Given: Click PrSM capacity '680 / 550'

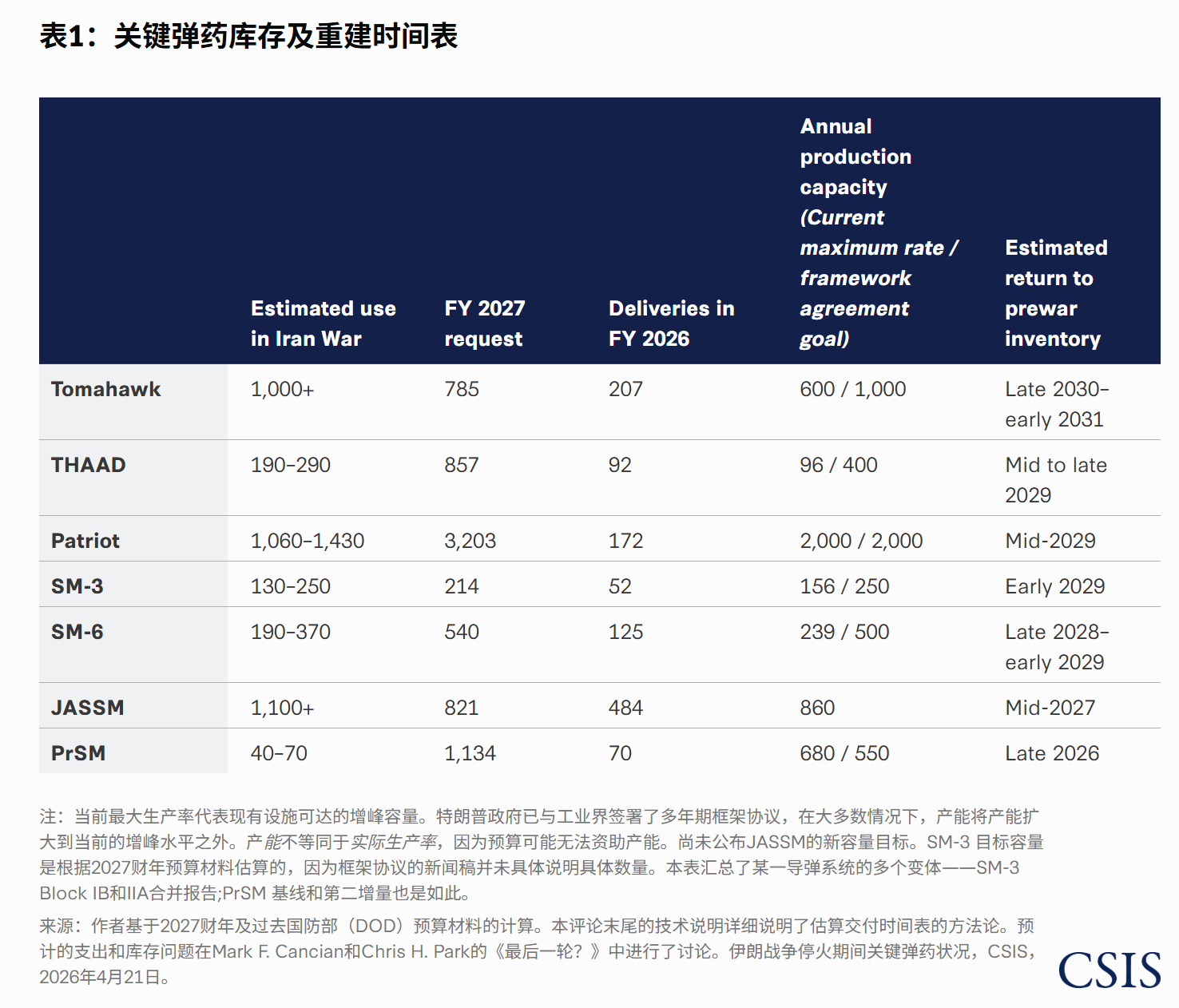Looking at the screenshot, I should [844, 753].
